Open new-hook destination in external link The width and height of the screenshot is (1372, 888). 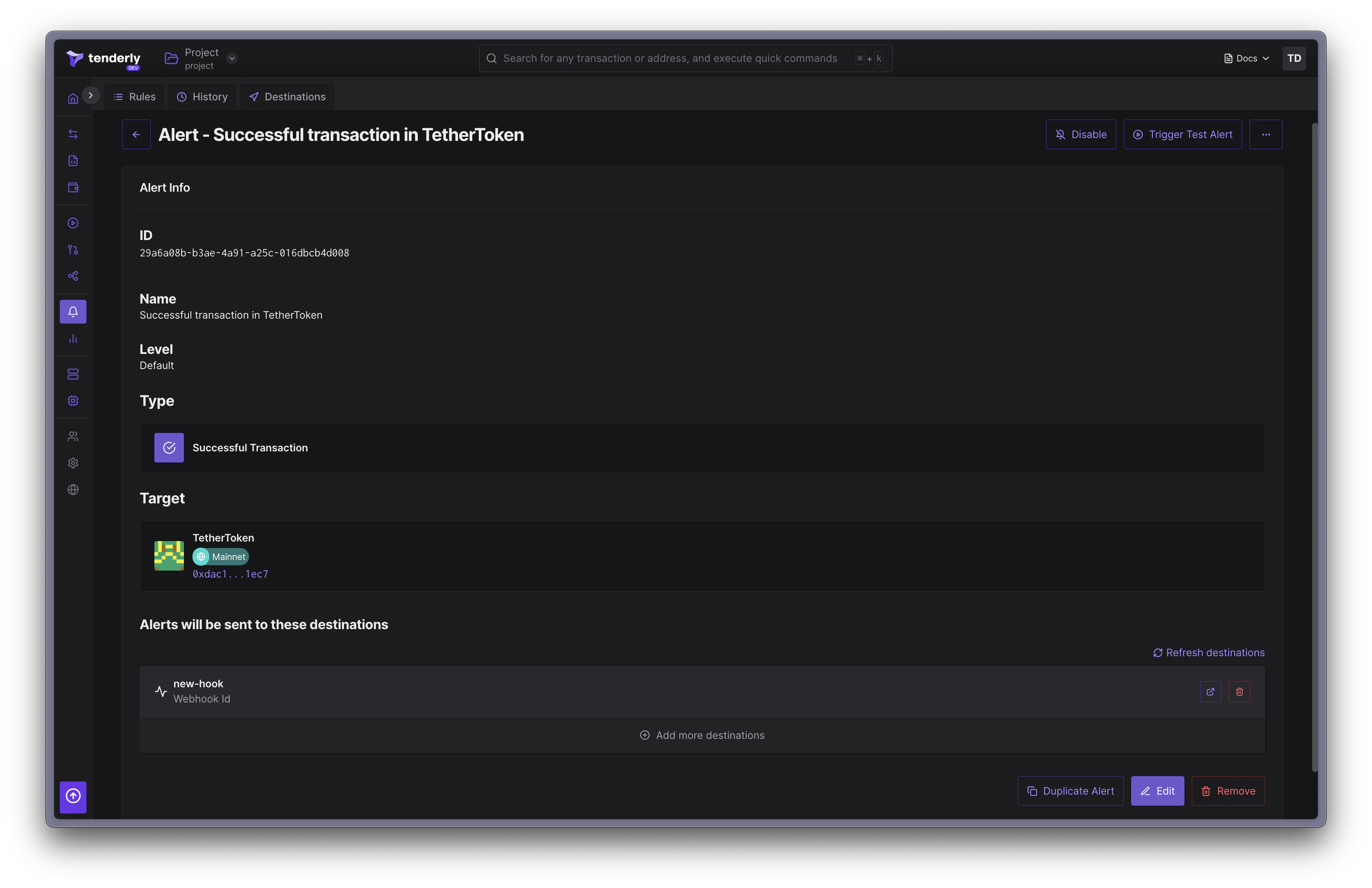(1211, 692)
